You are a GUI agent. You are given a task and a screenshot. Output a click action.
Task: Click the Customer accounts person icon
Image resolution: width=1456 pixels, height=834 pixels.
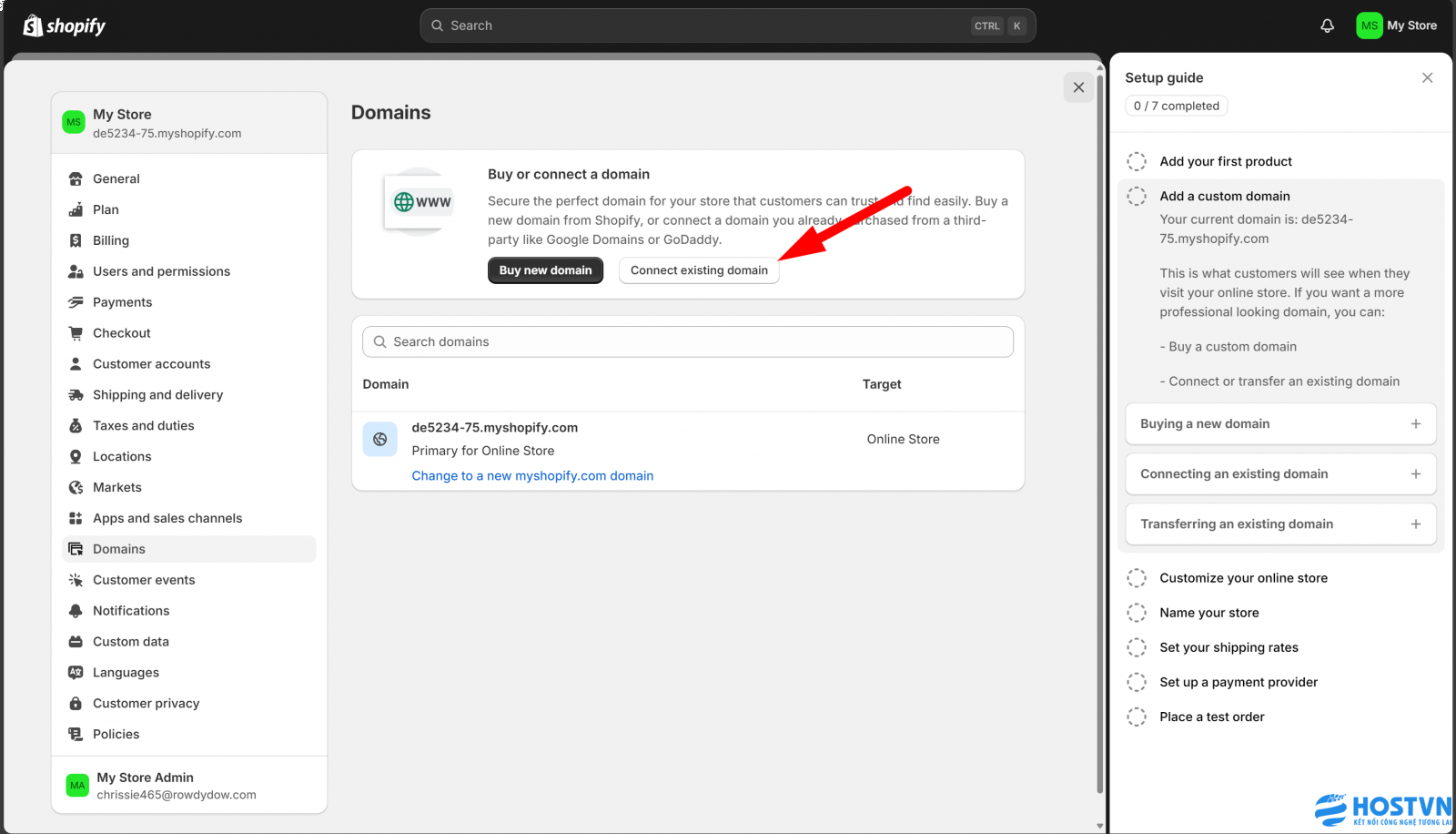[x=76, y=364]
